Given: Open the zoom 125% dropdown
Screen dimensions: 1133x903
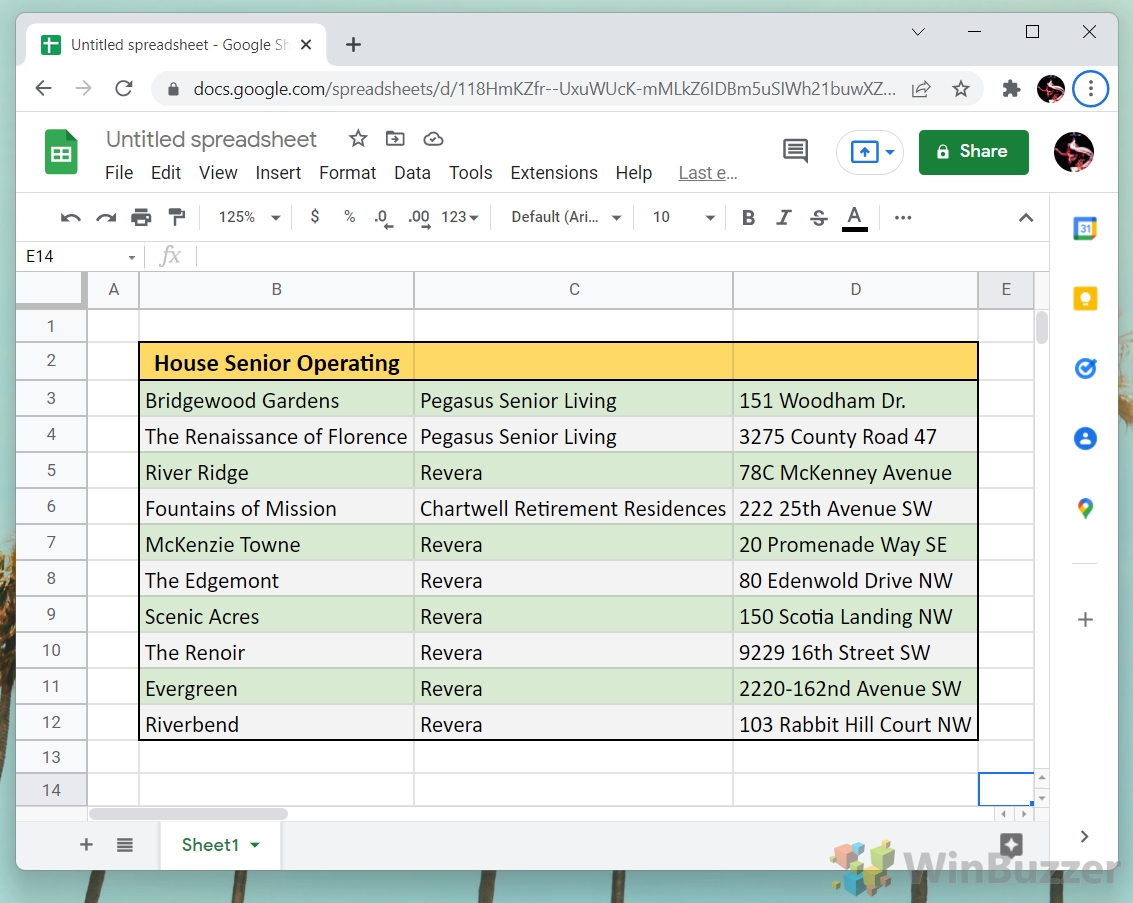Looking at the screenshot, I should coord(249,217).
